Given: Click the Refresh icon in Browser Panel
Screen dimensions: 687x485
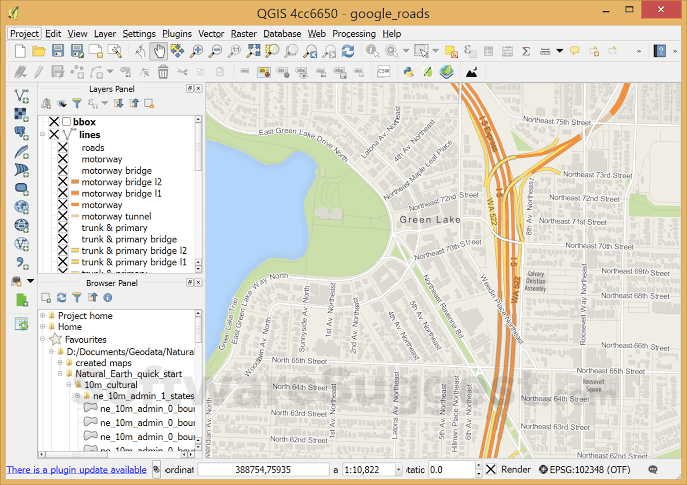Looking at the screenshot, I should point(62,297).
